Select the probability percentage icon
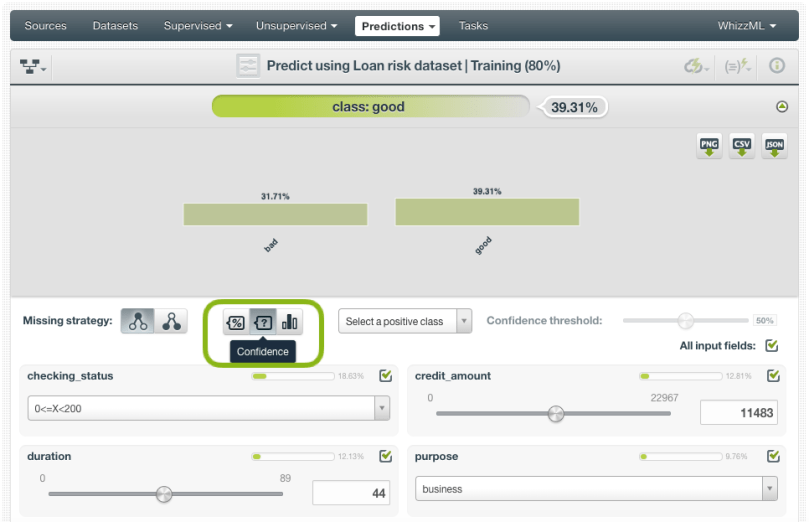 pyautogui.click(x=236, y=322)
